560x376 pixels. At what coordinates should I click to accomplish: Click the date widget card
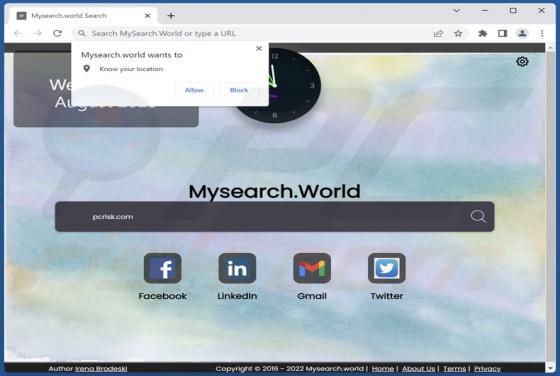pyautogui.click(x=106, y=90)
